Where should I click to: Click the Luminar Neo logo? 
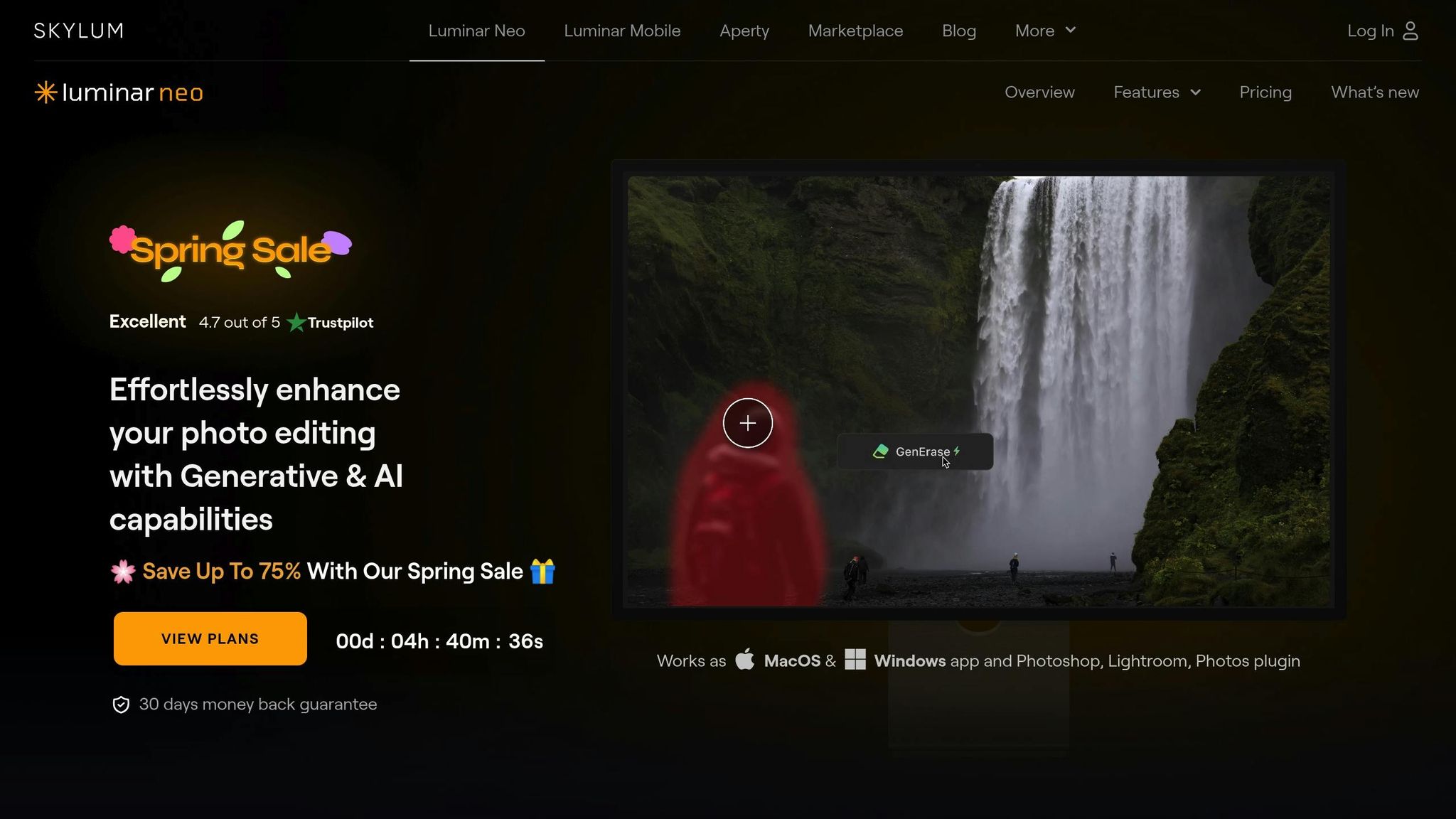(119, 92)
